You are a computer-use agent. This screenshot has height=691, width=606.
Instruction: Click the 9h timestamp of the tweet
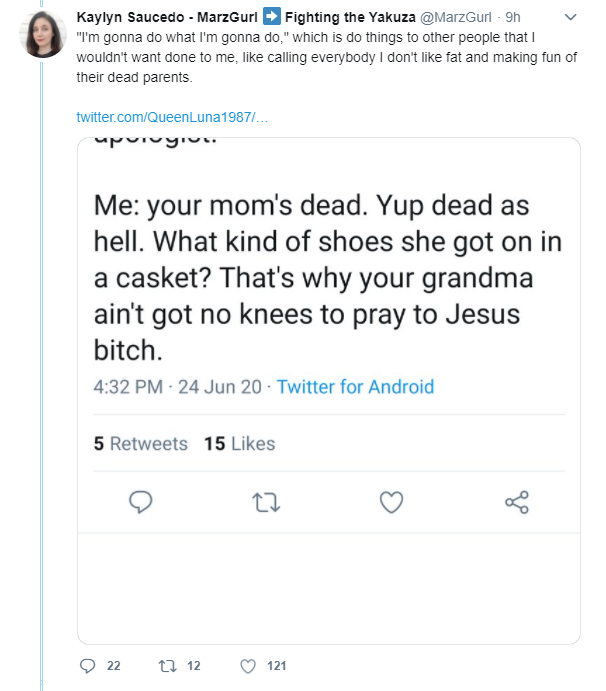pyautogui.click(x=513, y=17)
